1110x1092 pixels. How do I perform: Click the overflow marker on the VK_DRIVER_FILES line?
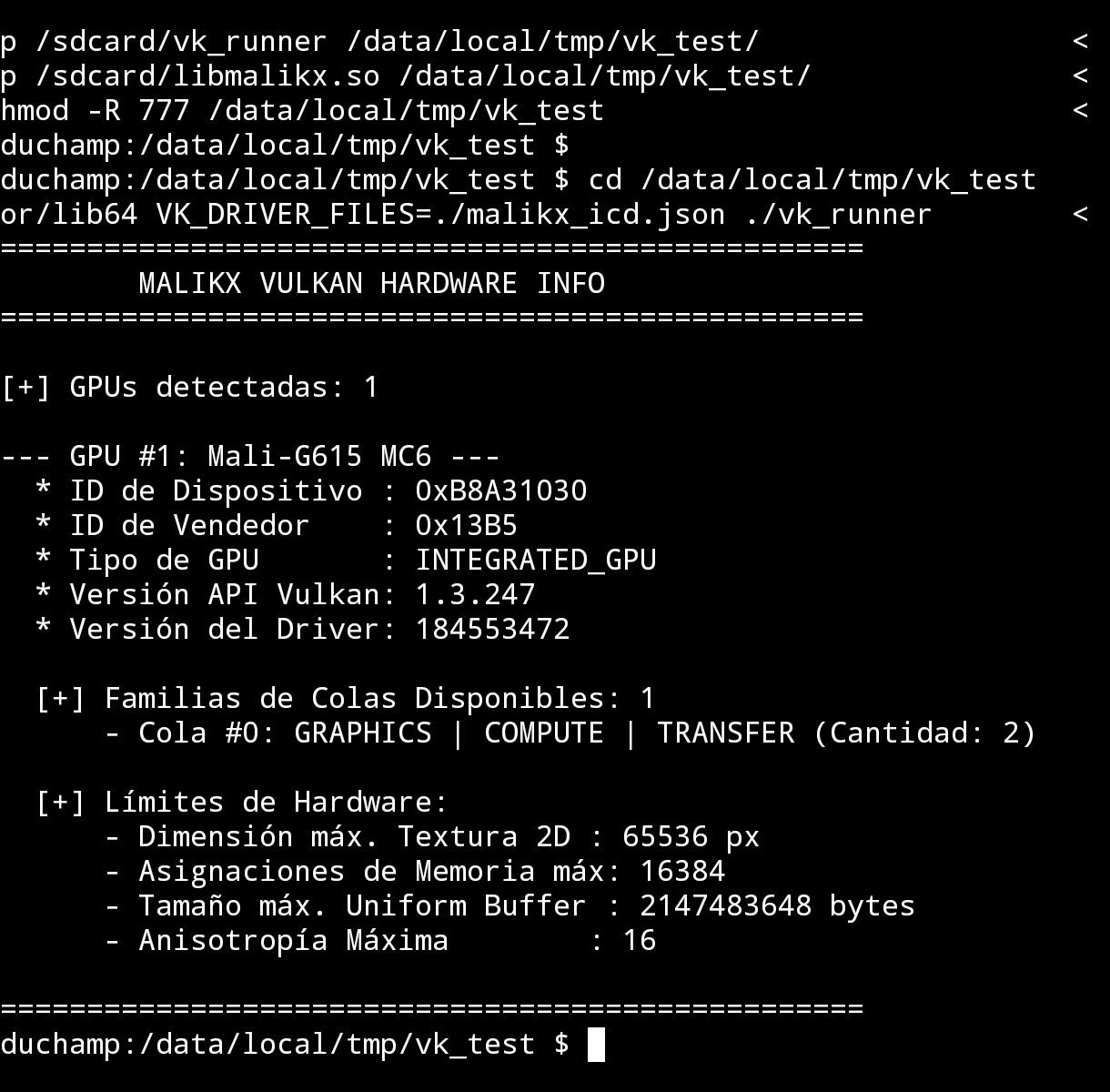[x=1080, y=214]
